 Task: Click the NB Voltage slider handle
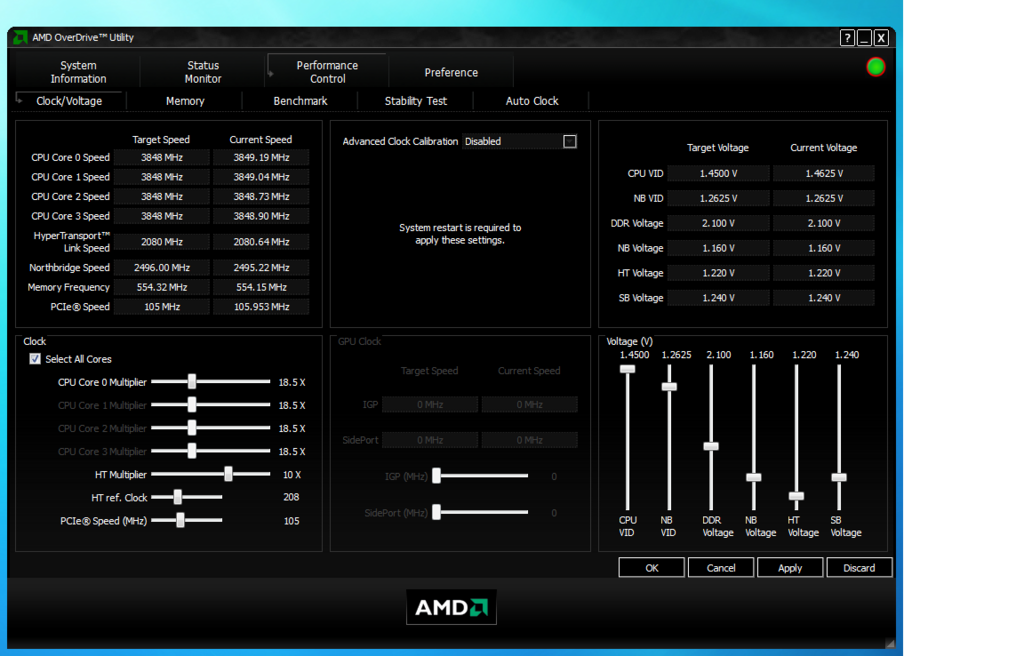click(754, 478)
